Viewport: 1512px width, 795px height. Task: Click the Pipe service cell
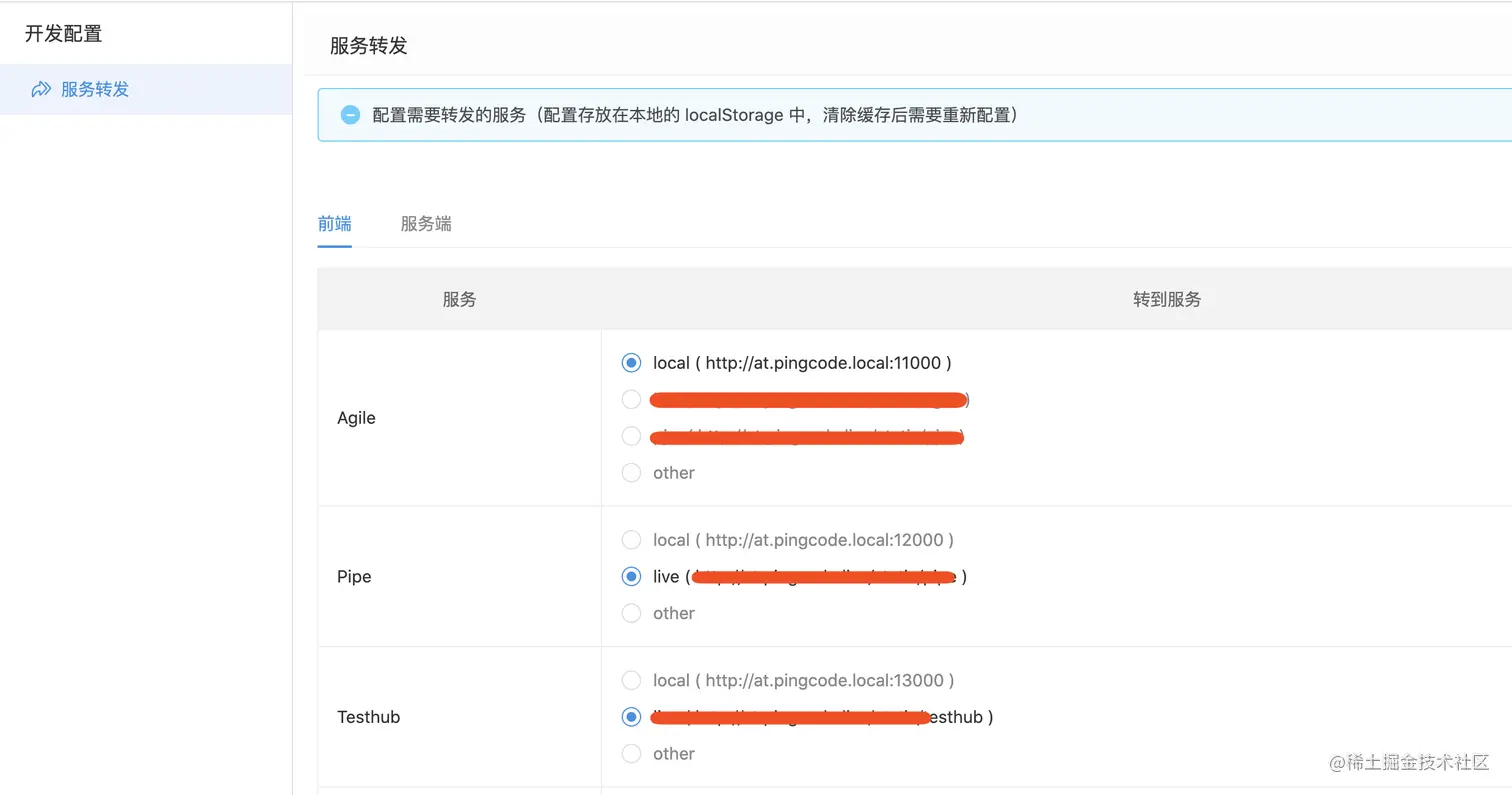[x=460, y=577]
